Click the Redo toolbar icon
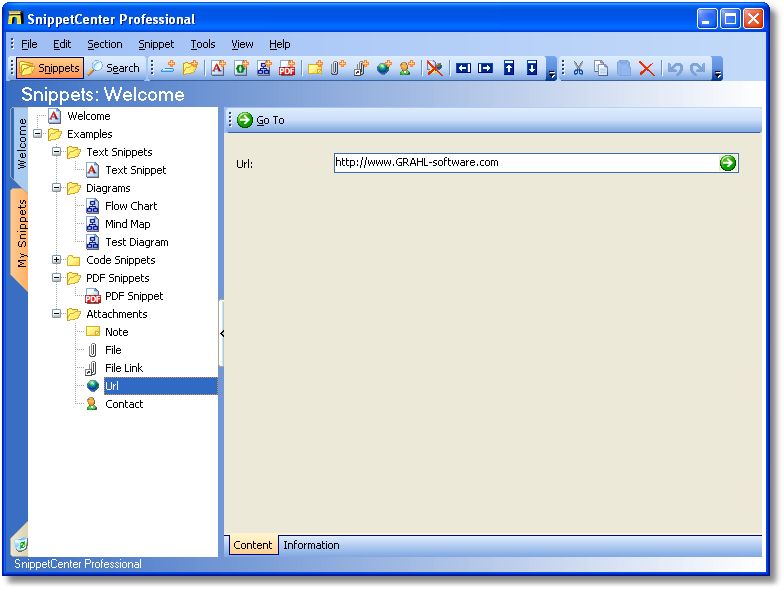Viewport: 784px width, 590px height. (698, 68)
